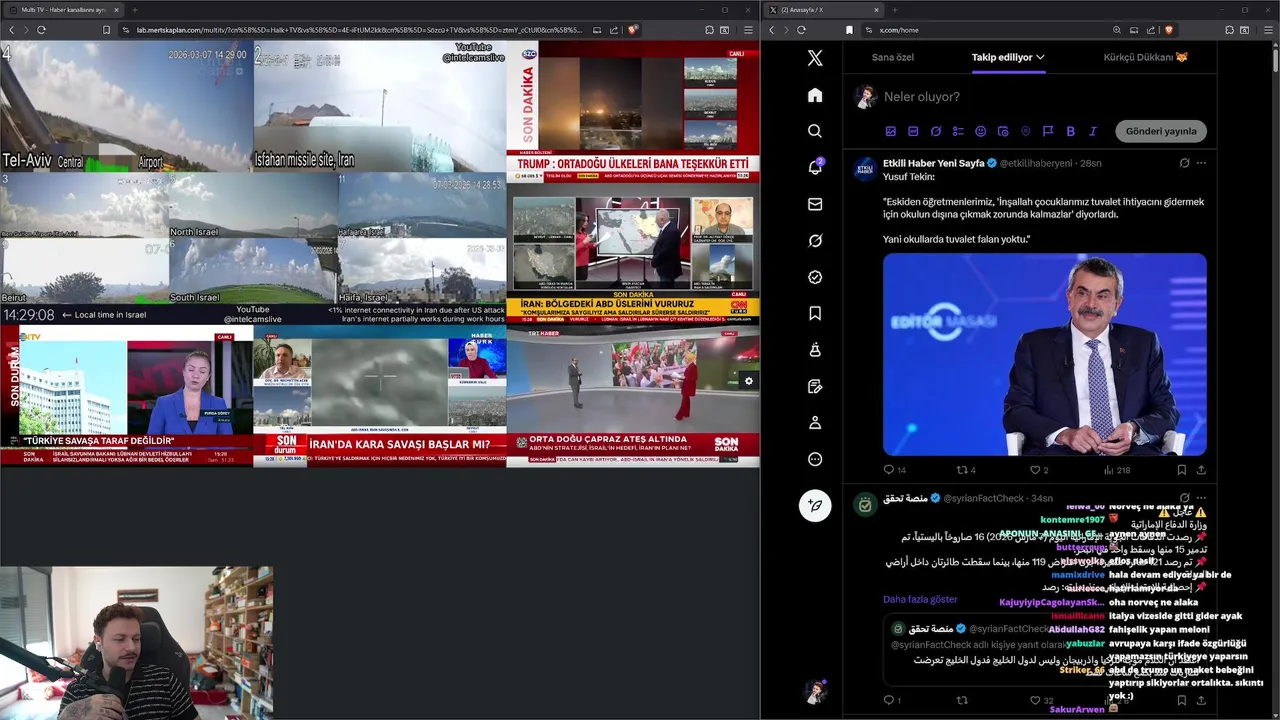Open more options on syrianFactCheck post
Viewport: 1280px width, 720px height.
click(x=1201, y=498)
